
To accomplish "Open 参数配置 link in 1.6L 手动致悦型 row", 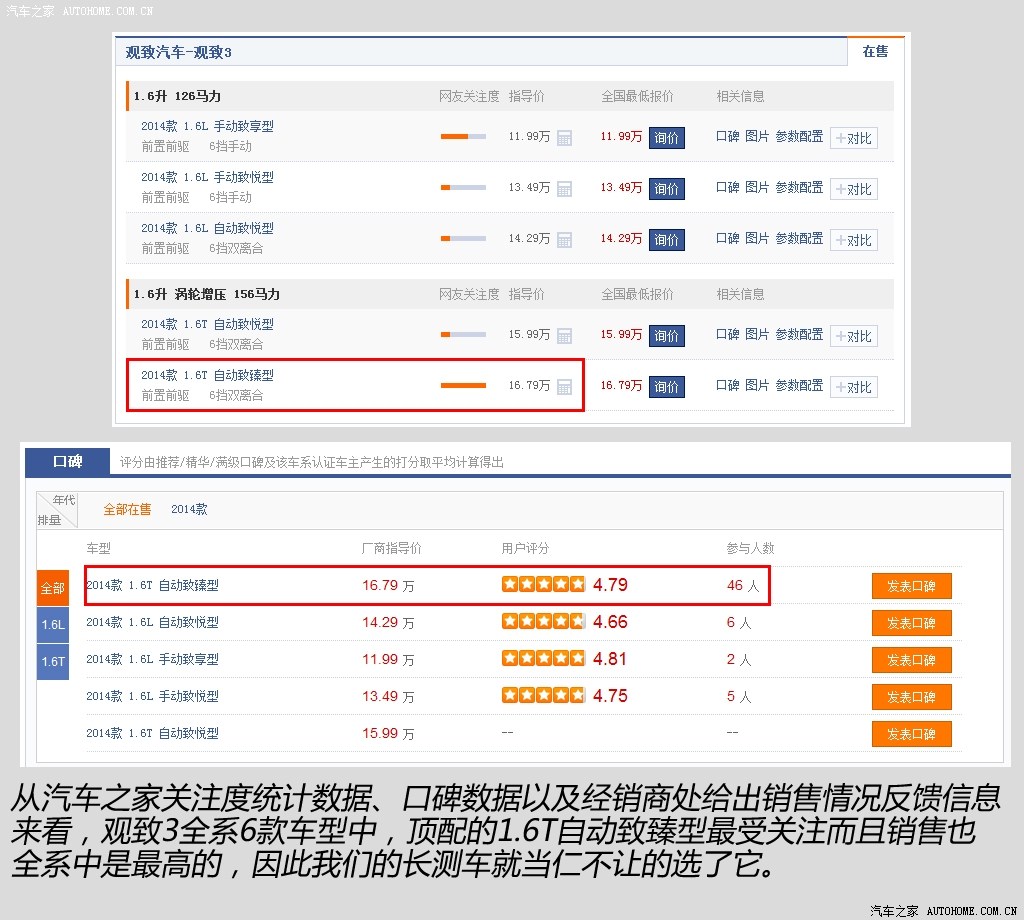I will pyautogui.click(x=799, y=187).
